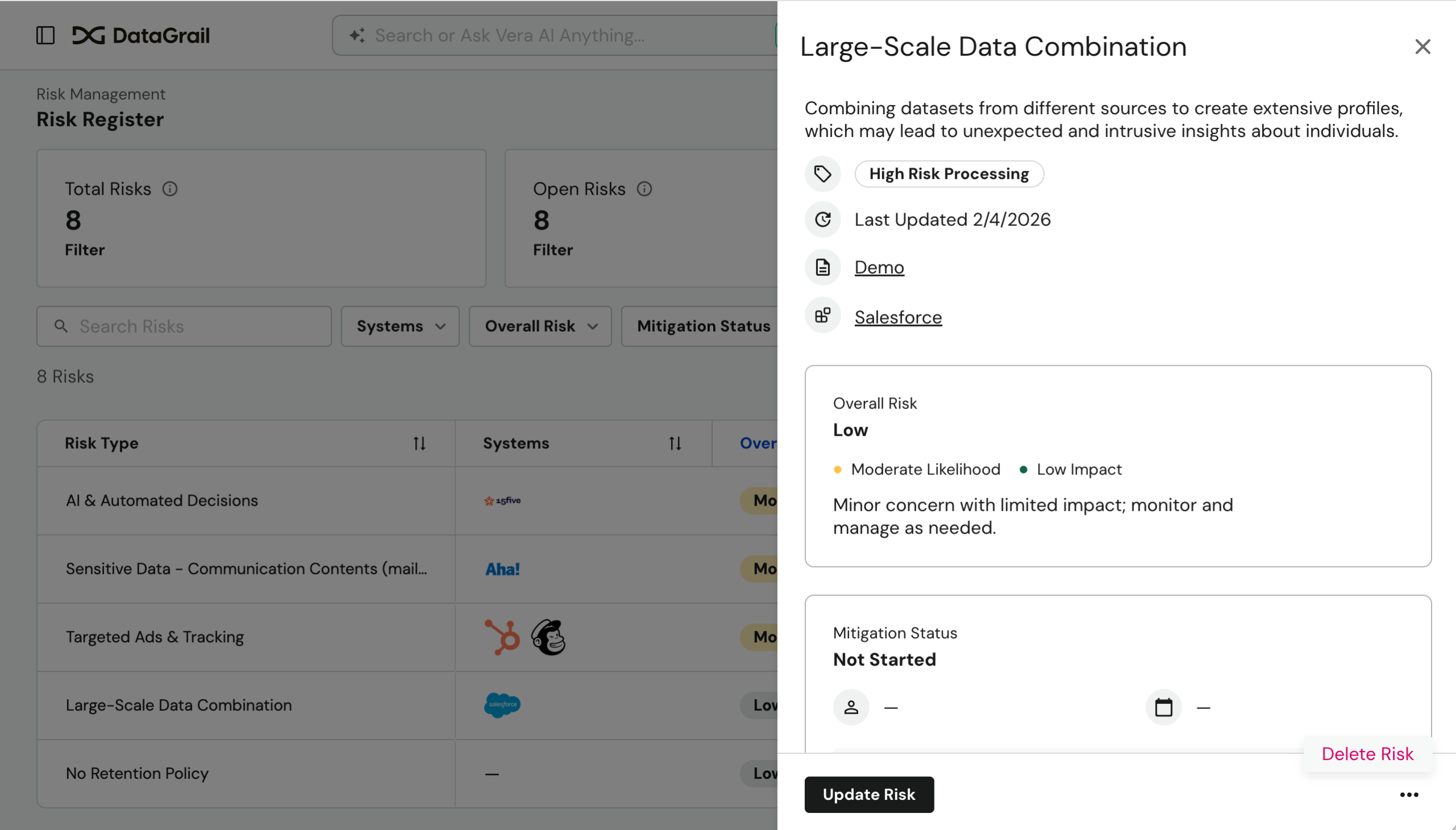The image size is (1456, 830).
Task: Click the assignee person icon under Mitigation Status
Action: click(x=850, y=707)
